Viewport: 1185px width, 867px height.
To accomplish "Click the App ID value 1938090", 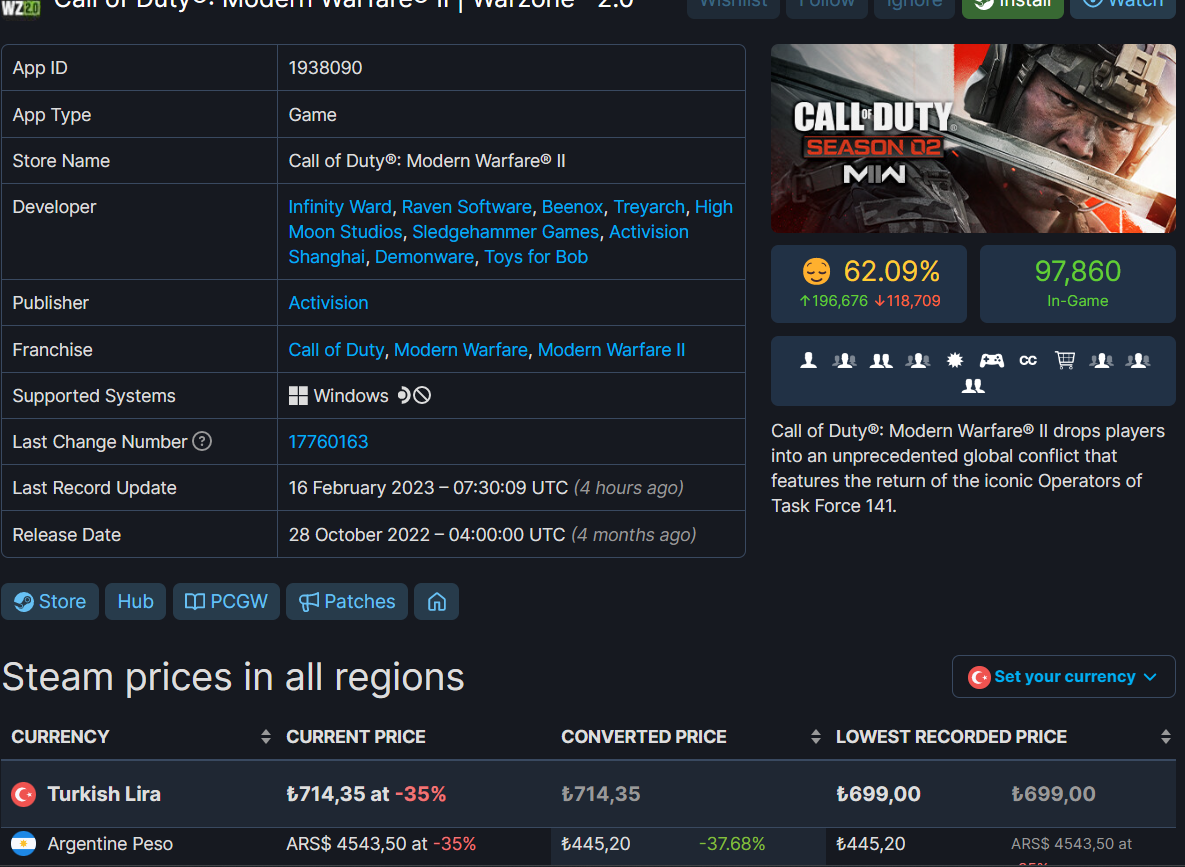I will (325, 68).
